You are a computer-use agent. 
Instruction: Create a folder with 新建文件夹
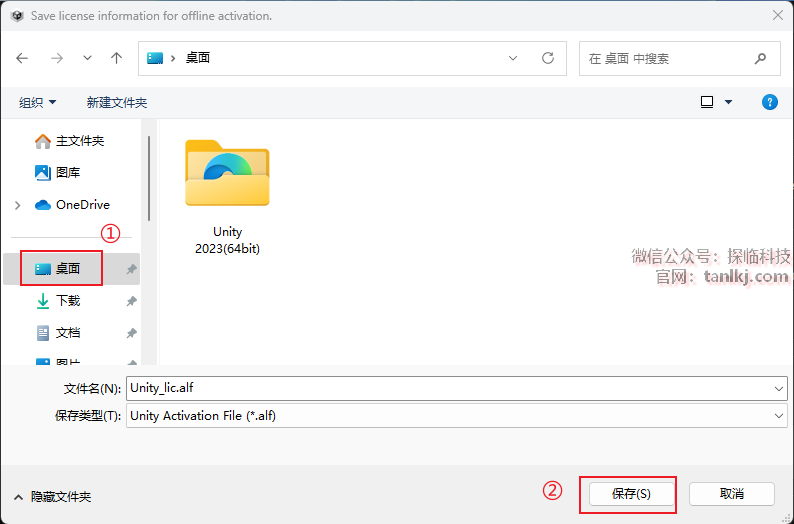click(116, 103)
